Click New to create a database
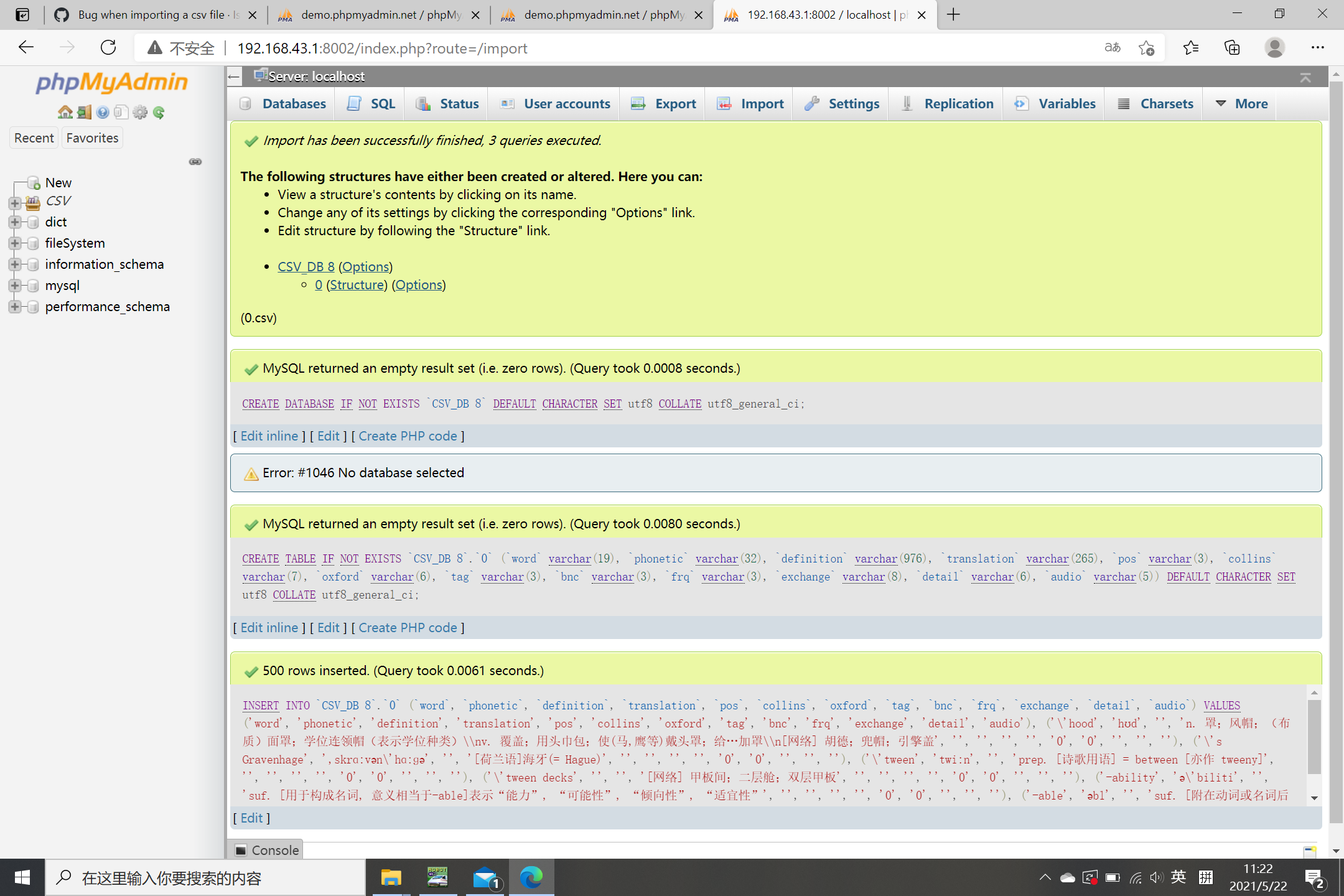 (58, 182)
